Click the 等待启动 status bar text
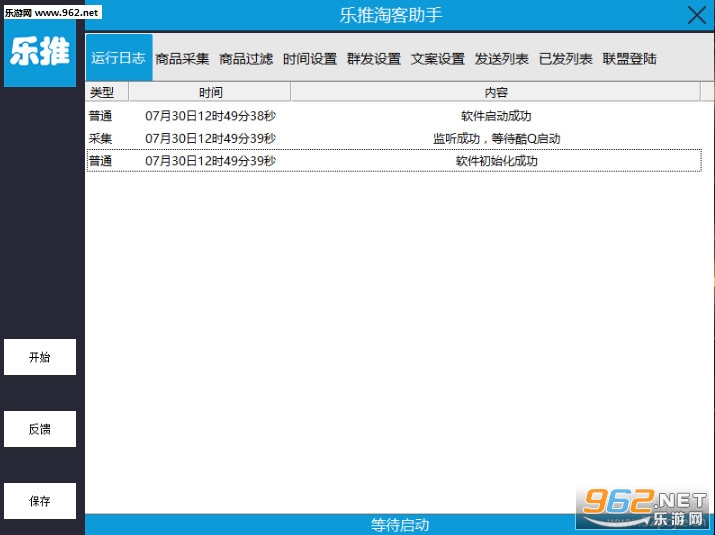The image size is (715, 535). tap(399, 525)
